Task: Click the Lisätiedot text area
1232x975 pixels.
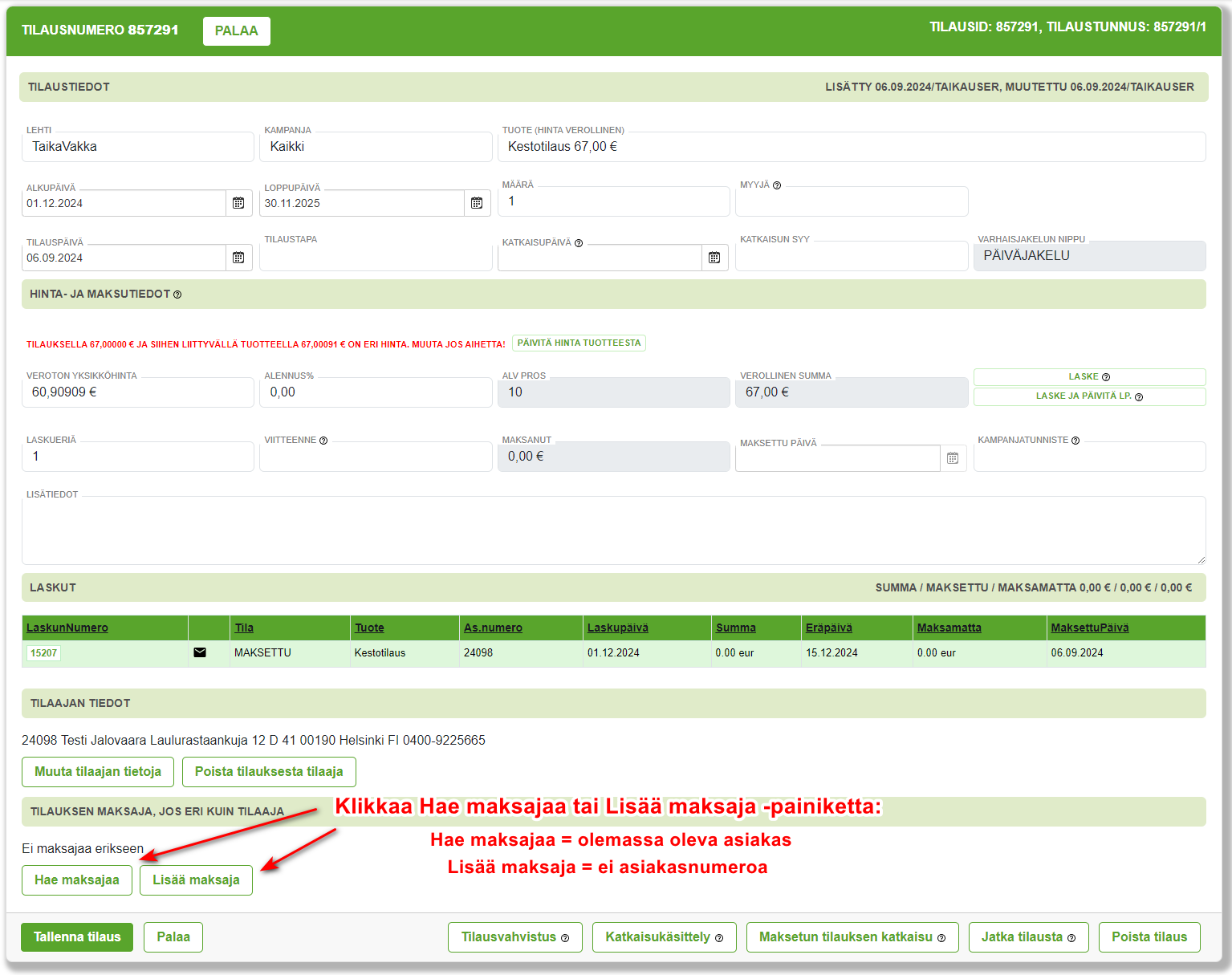Action: (x=614, y=530)
